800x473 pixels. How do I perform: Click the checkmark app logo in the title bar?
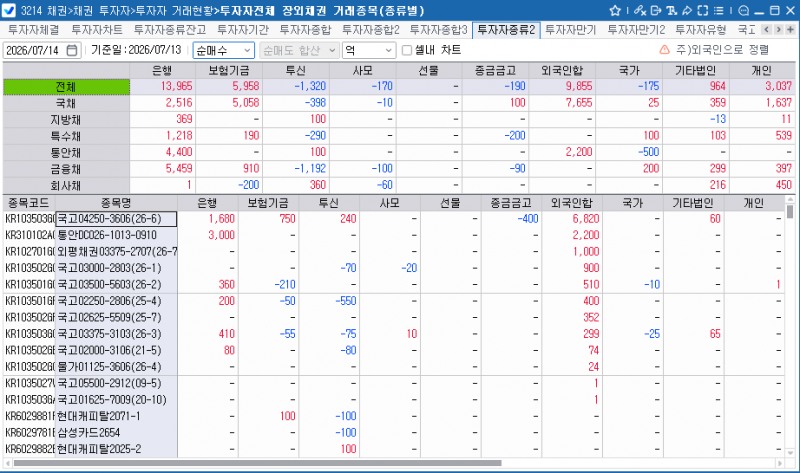(x=9, y=10)
